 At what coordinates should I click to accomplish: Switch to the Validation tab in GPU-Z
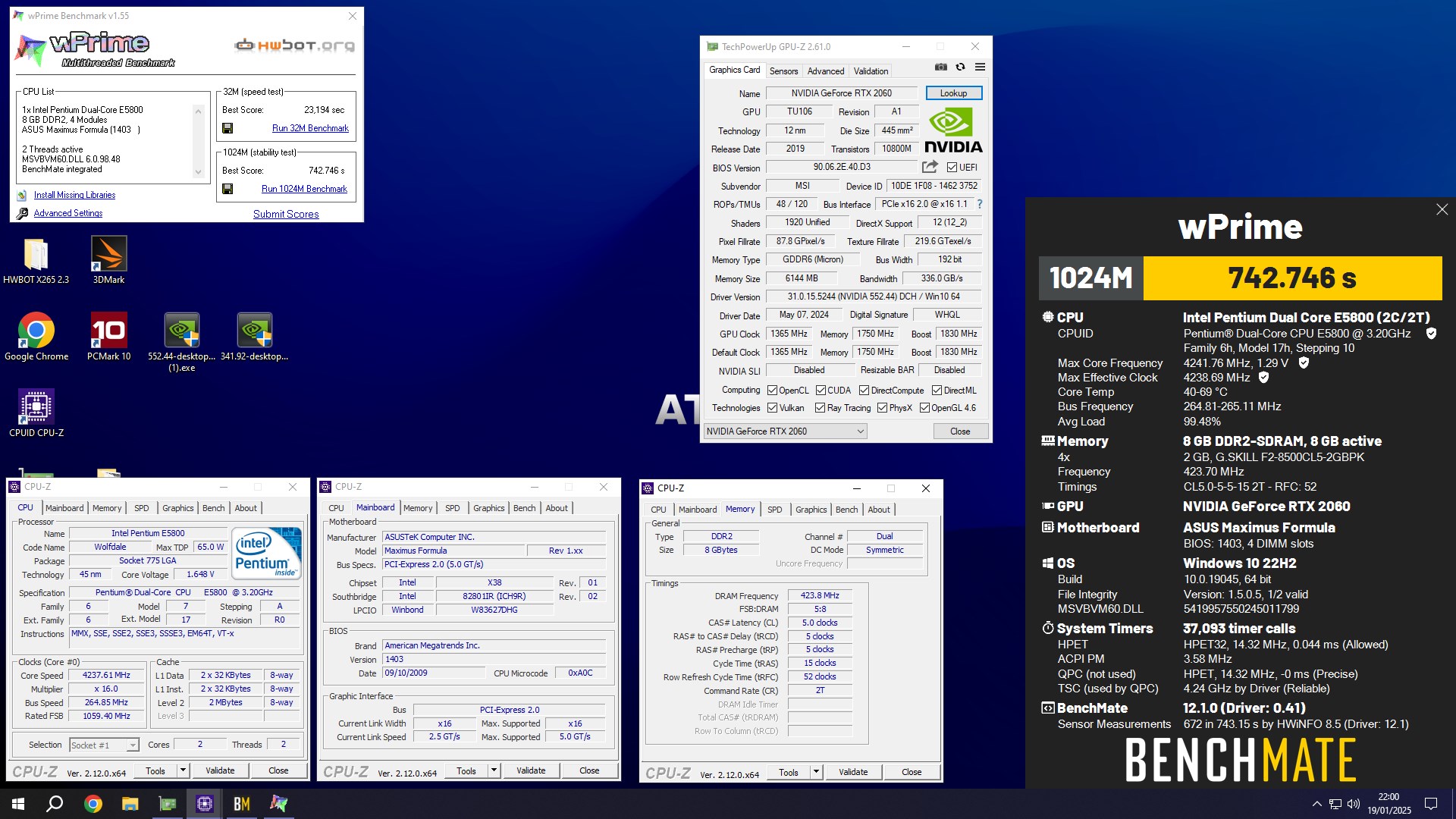pos(871,71)
